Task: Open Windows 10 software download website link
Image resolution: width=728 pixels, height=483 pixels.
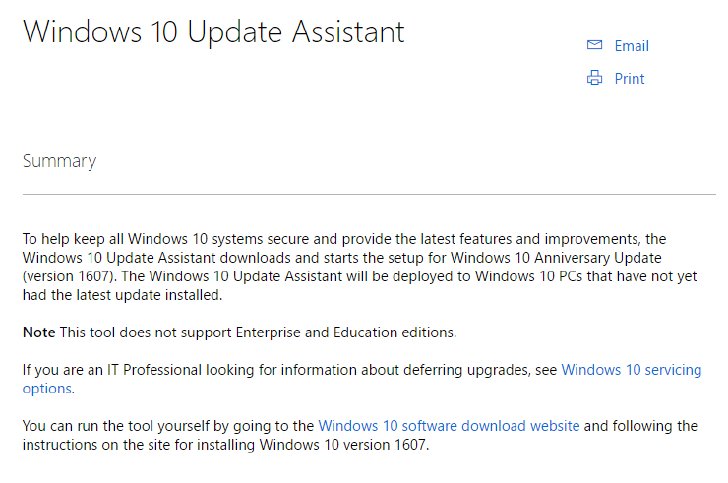Action: pos(449,426)
